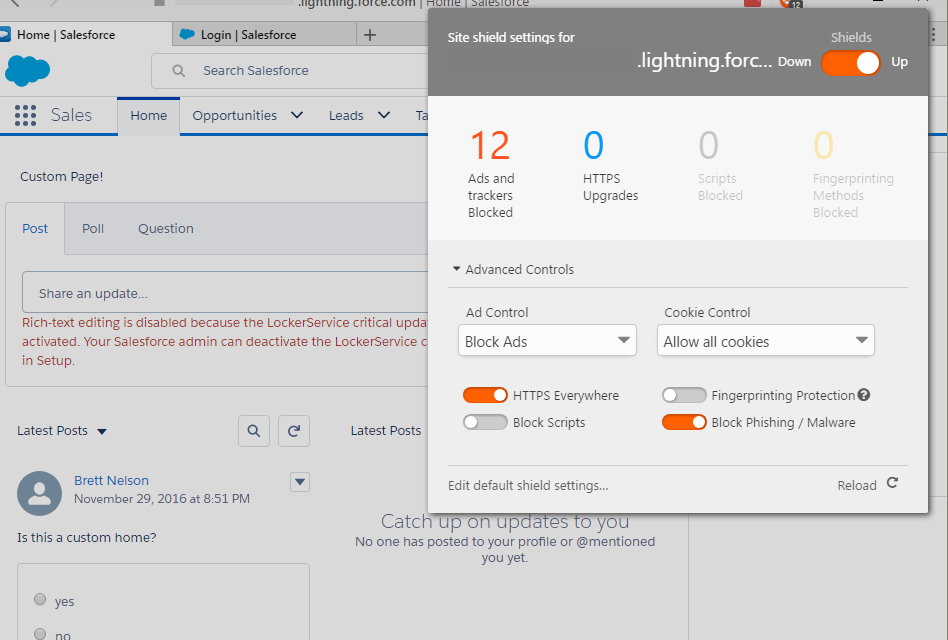Click the Reload circular arrow icon
The height and width of the screenshot is (640, 948).
click(892, 483)
